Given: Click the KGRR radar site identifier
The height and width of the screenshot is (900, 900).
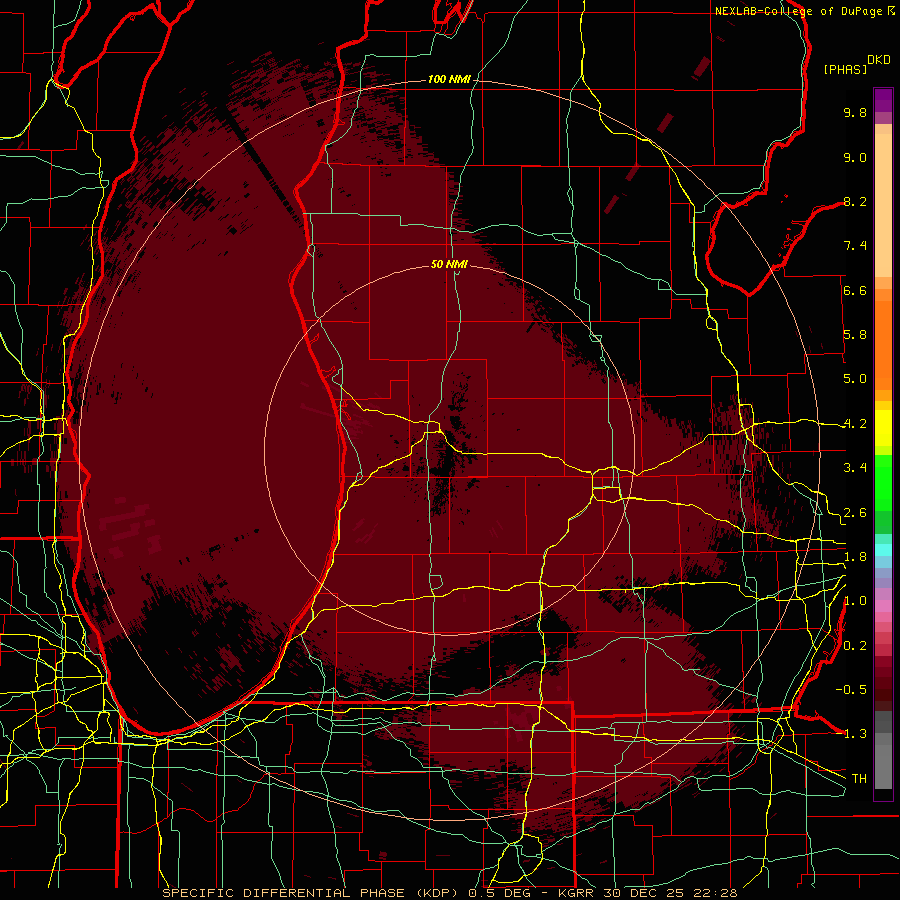Looking at the screenshot, I should point(576,893).
